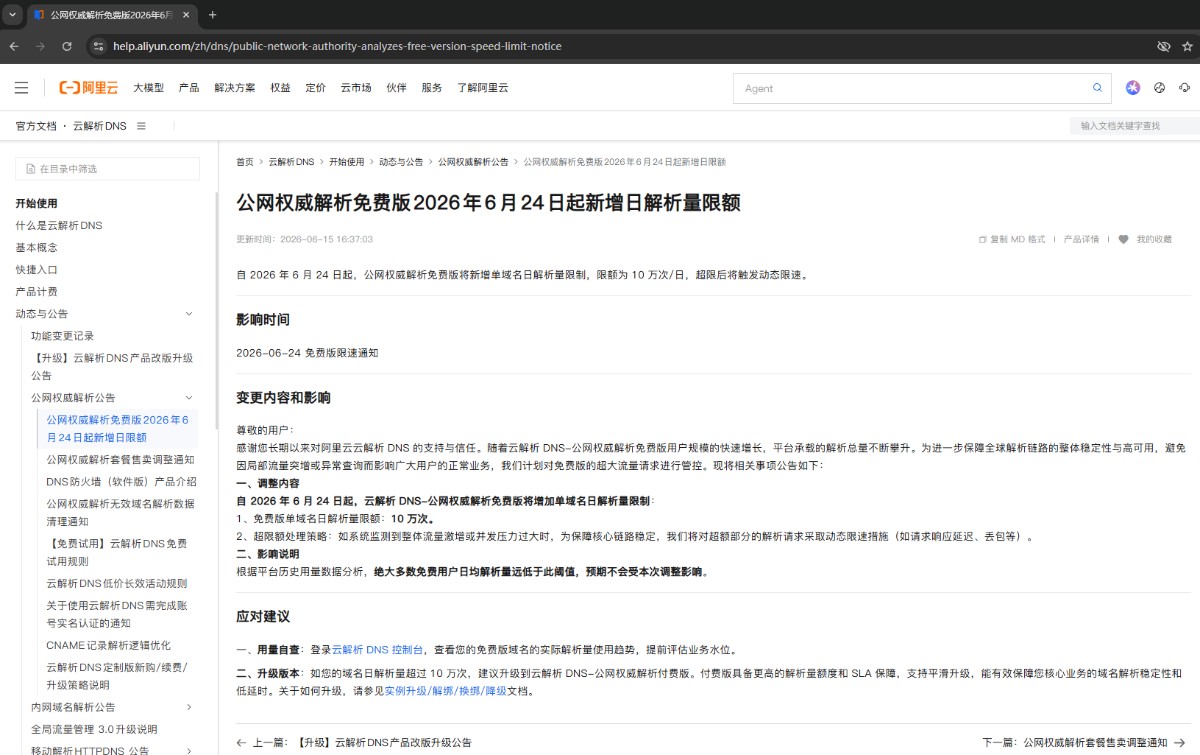
Task: Open the 云解析 DNS 控制台 link
Action: pos(377,649)
